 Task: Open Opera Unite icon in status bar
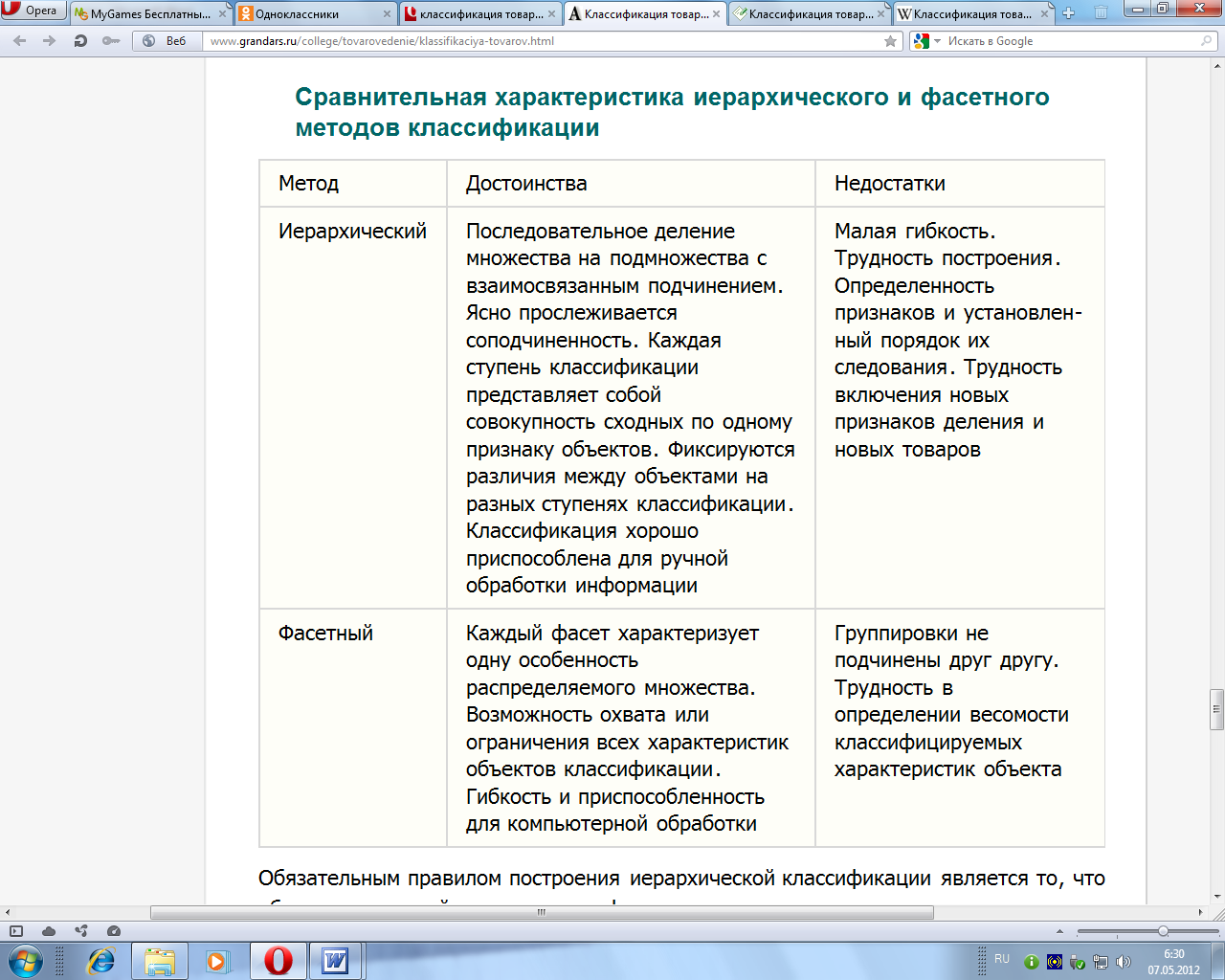tap(81, 931)
